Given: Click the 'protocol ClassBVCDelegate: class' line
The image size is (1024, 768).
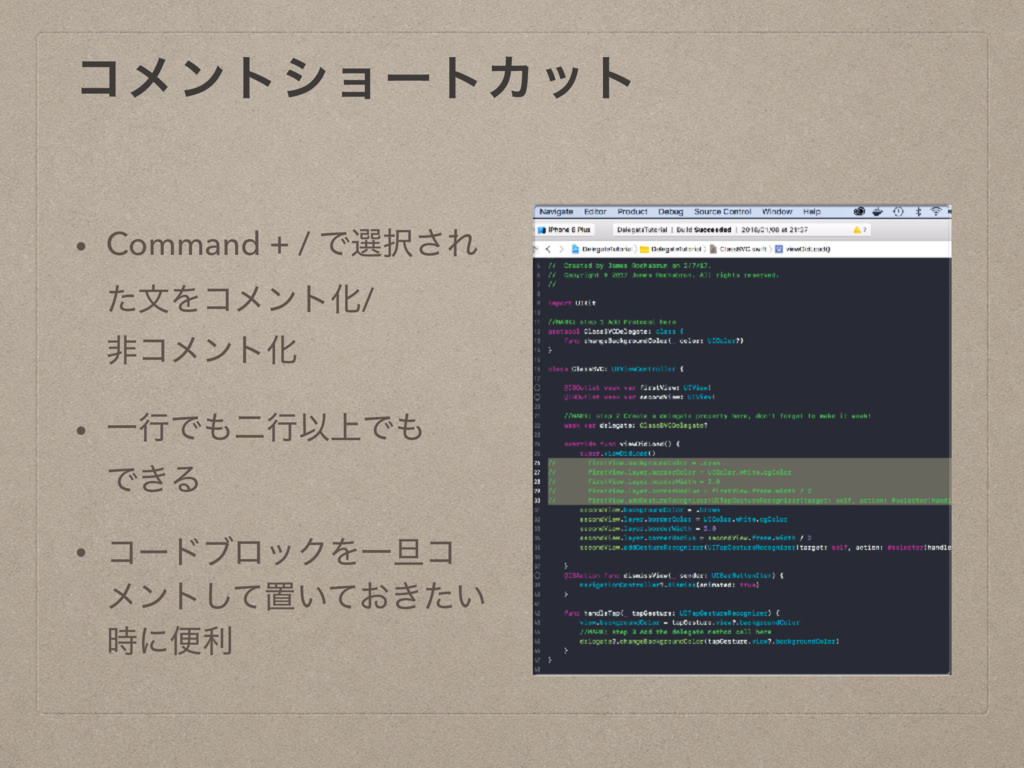Looking at the screenshot, I should pyautogui.click(x=616, y=331).
